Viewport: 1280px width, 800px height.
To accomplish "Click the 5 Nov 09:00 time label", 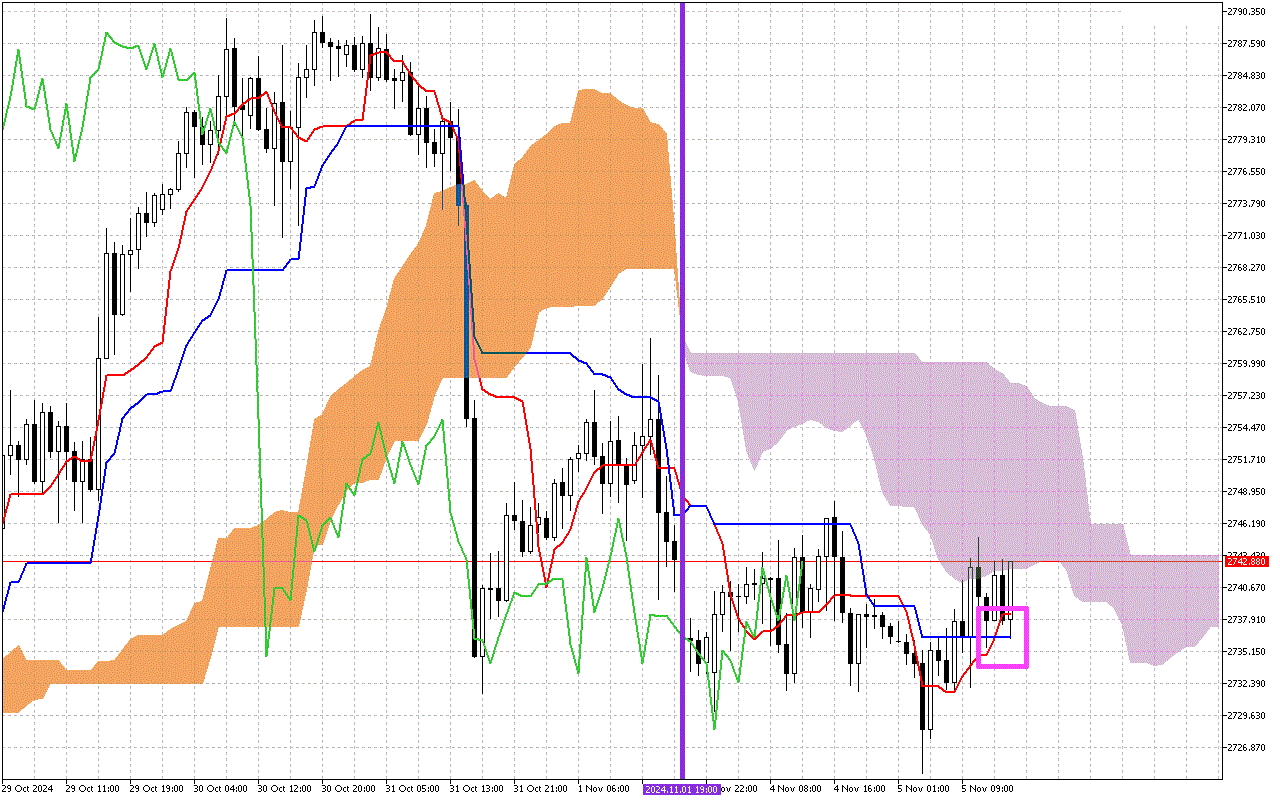I will (987, 789).
